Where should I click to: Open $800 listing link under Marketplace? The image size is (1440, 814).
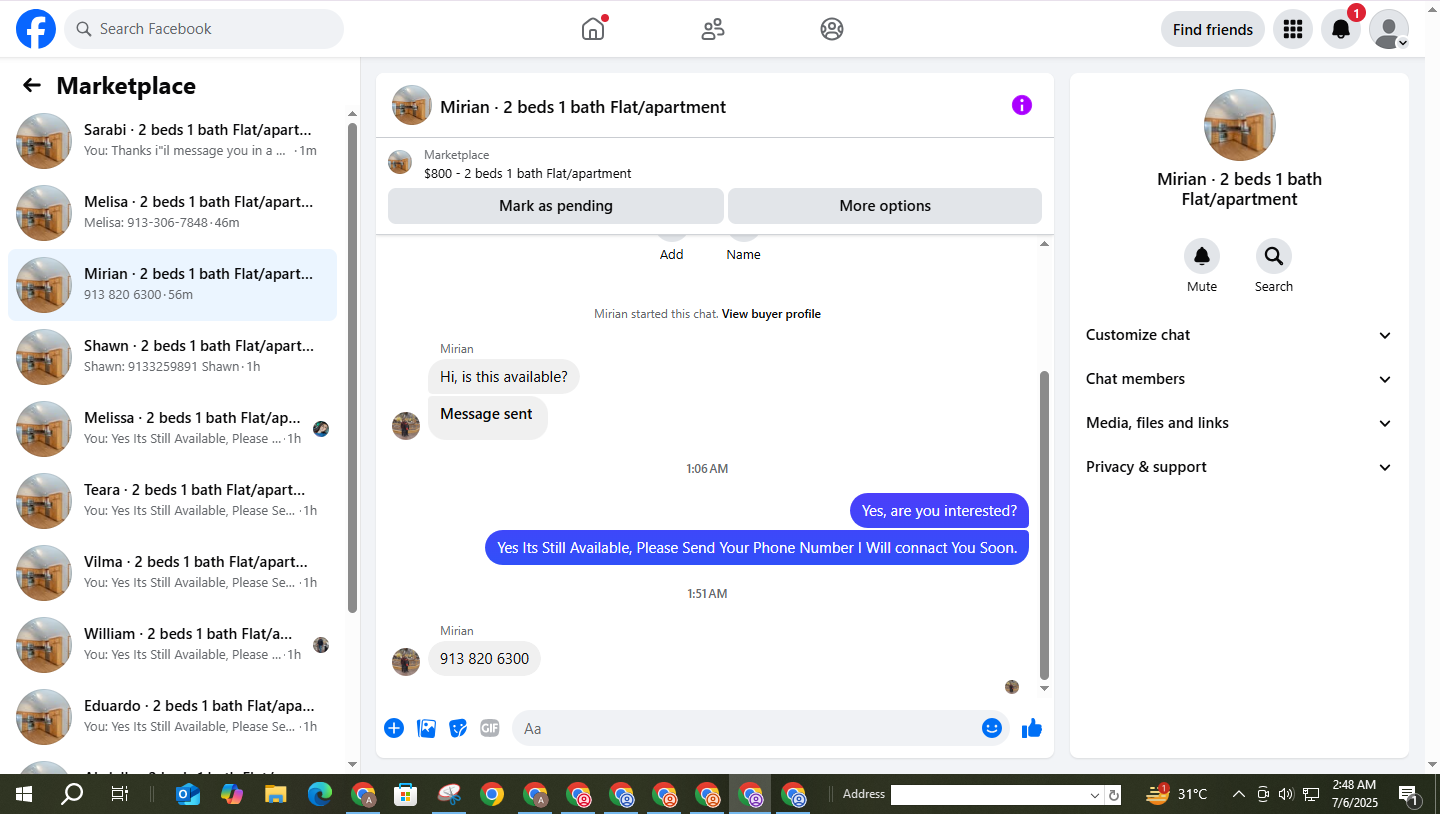click(528, 173)
